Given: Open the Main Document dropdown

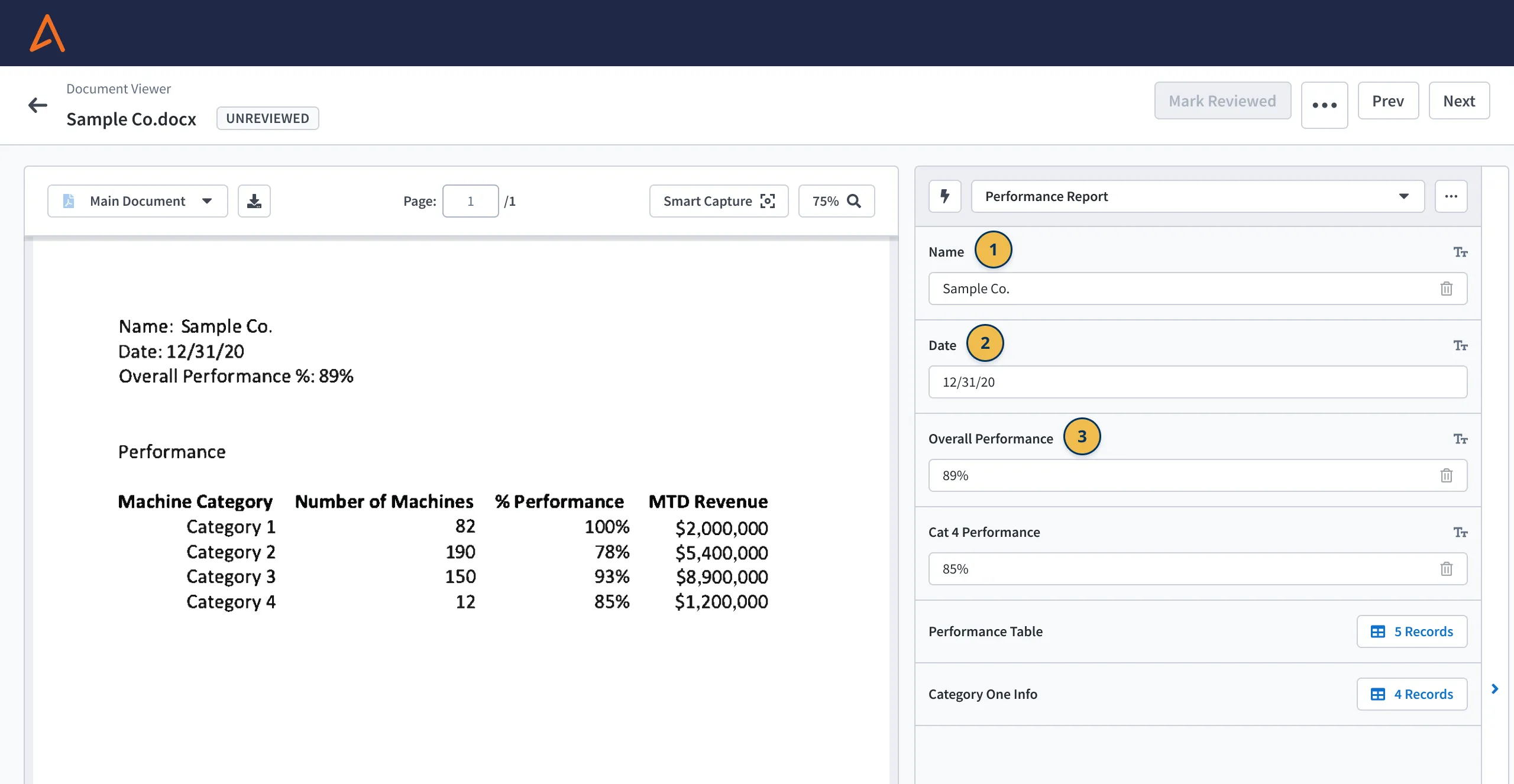Looking at the screenshot, I should (138, 201).
